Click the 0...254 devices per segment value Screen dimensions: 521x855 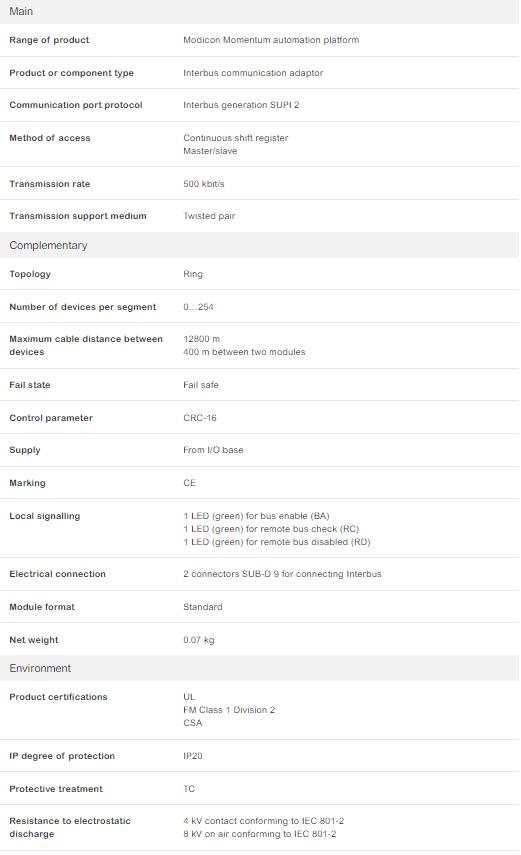pos(199,307)
